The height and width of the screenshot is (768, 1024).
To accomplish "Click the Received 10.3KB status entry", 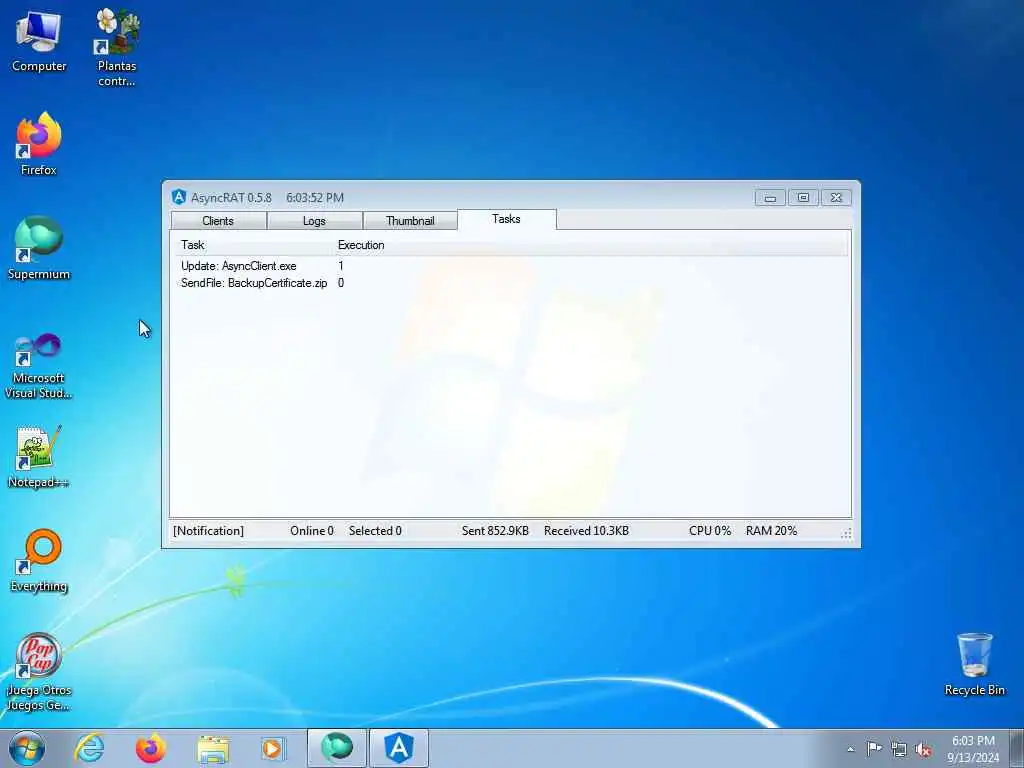I will 586,531.
